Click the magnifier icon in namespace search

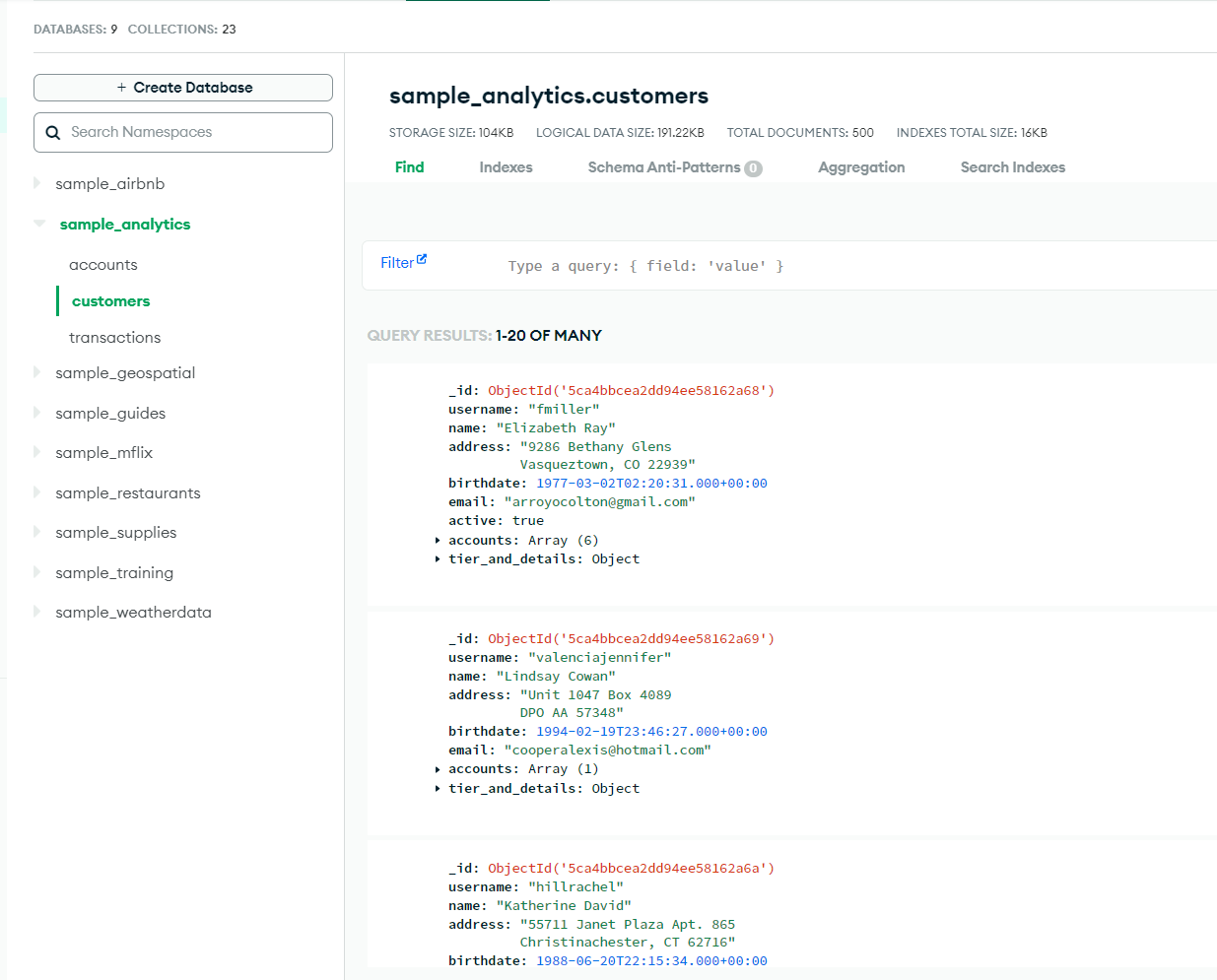[x=53, y=132]
